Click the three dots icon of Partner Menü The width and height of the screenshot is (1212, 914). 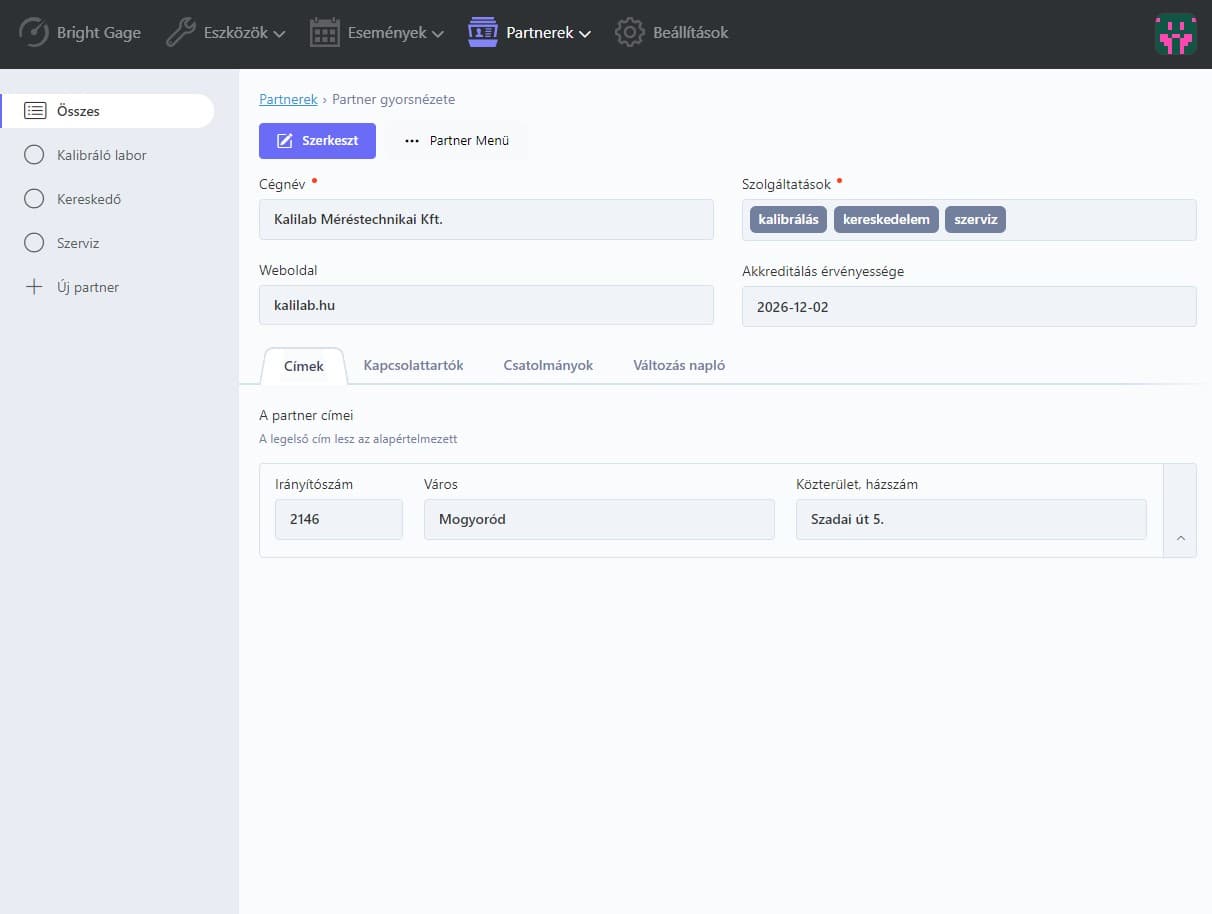pyautogui.click(x=412, y=141)
